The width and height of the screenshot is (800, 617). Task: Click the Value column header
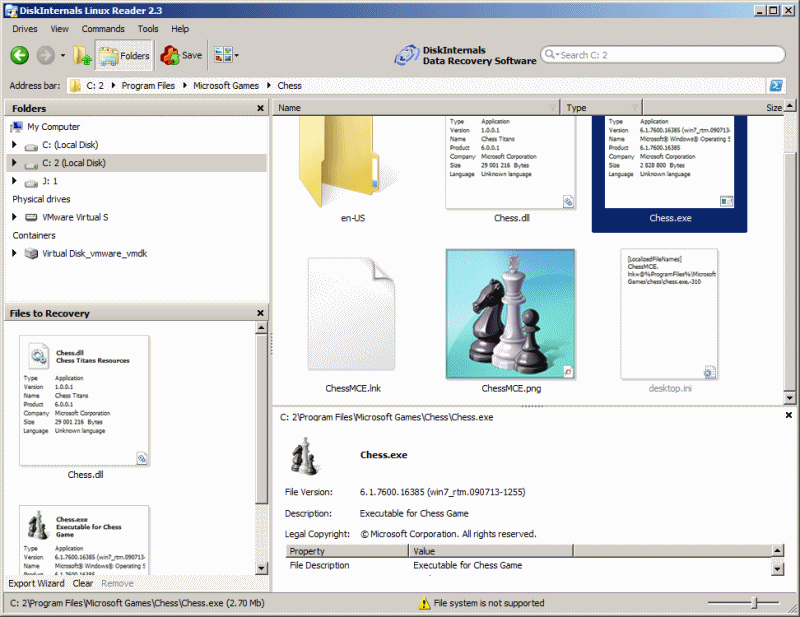pos(491,551)
